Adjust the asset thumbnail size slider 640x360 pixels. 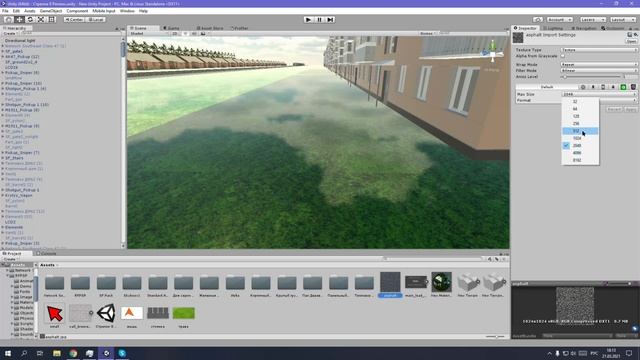pos(496,337)
